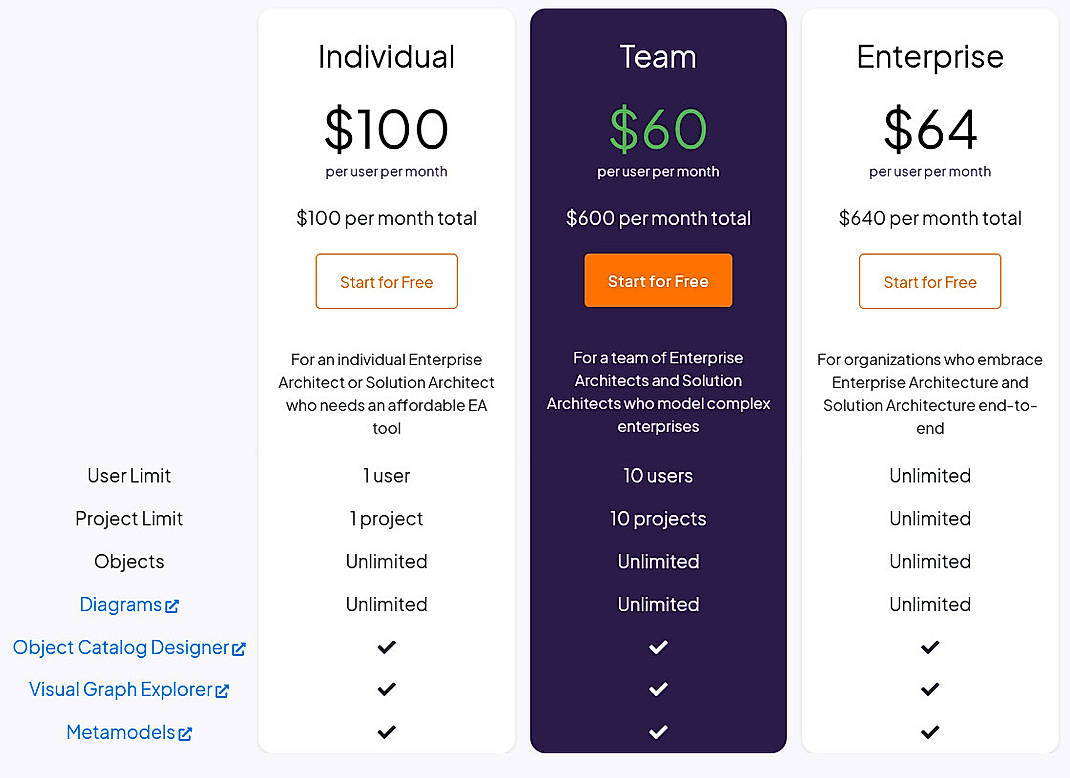The image size is (1070, 778).
Task: Open the Diagrams link
Action: coord(120,604)
